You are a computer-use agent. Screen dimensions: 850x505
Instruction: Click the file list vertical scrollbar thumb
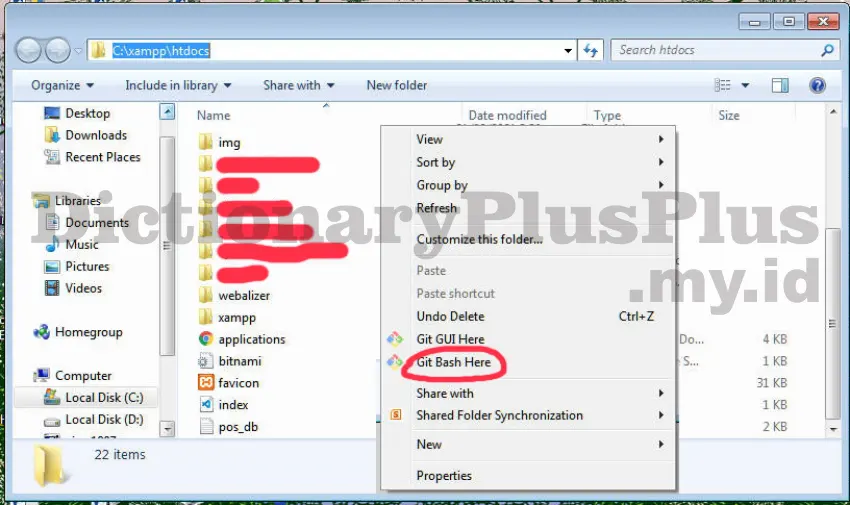tap(833, 323)
